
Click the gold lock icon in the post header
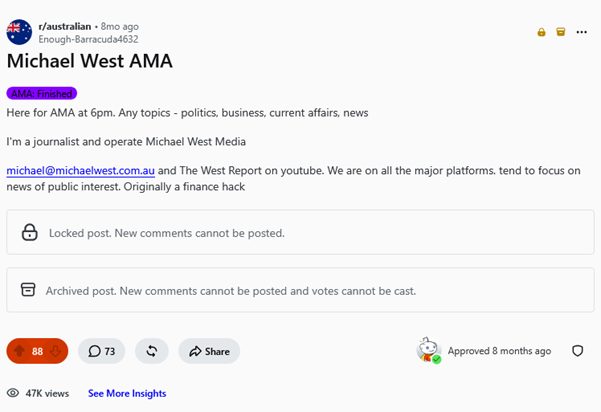click(541, 32)
